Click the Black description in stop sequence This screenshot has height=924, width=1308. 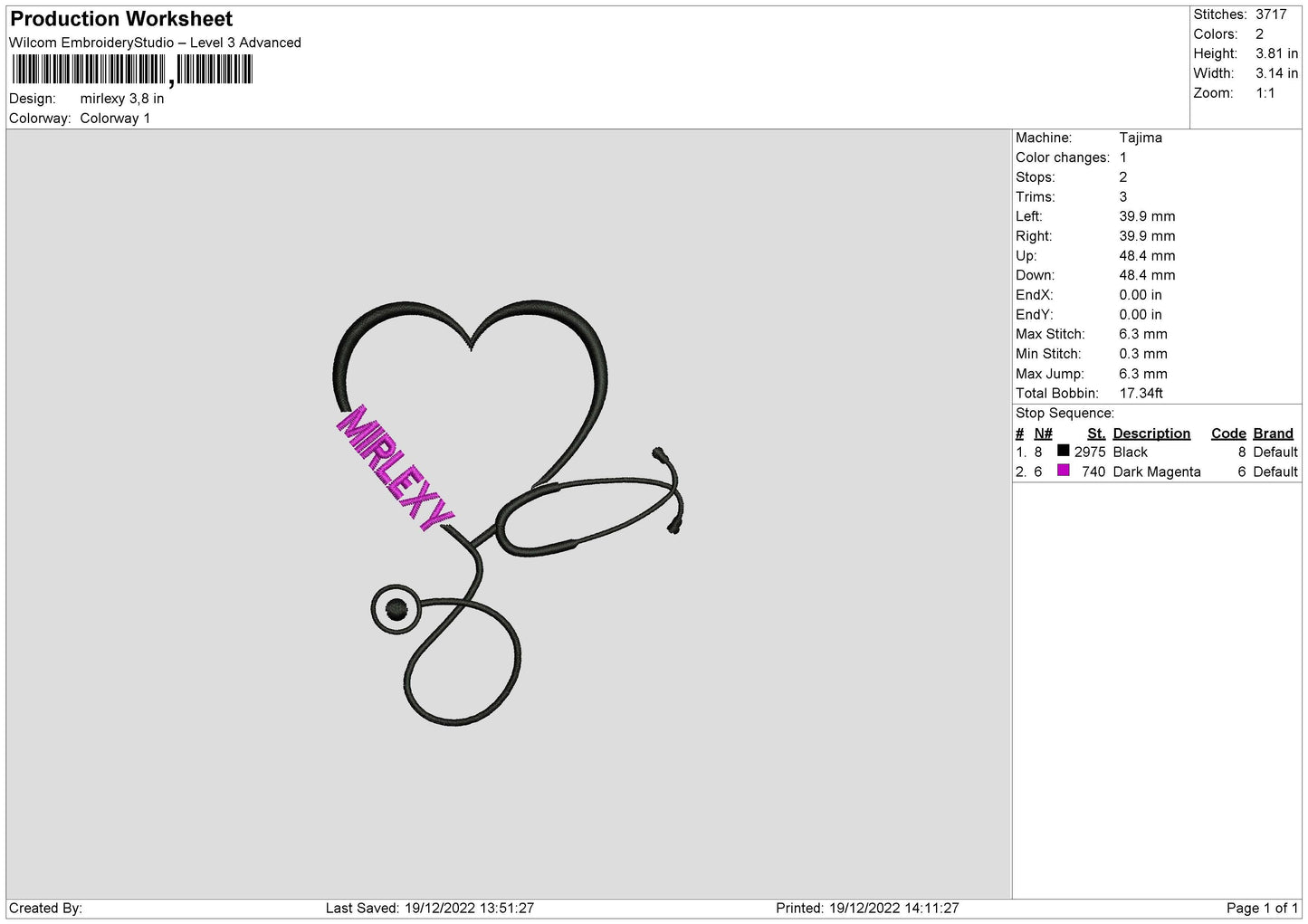pos(1130,452)
